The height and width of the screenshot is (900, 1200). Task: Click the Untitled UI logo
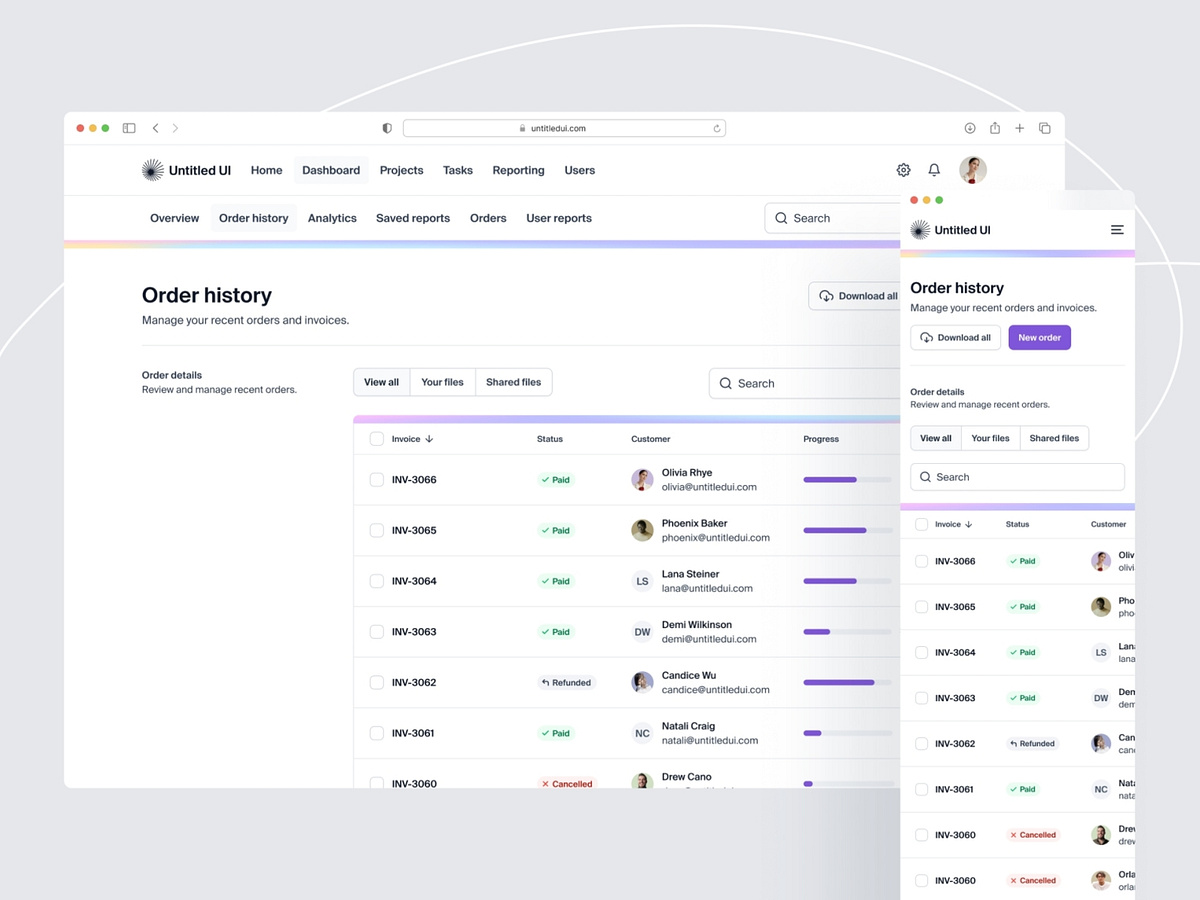186,170
